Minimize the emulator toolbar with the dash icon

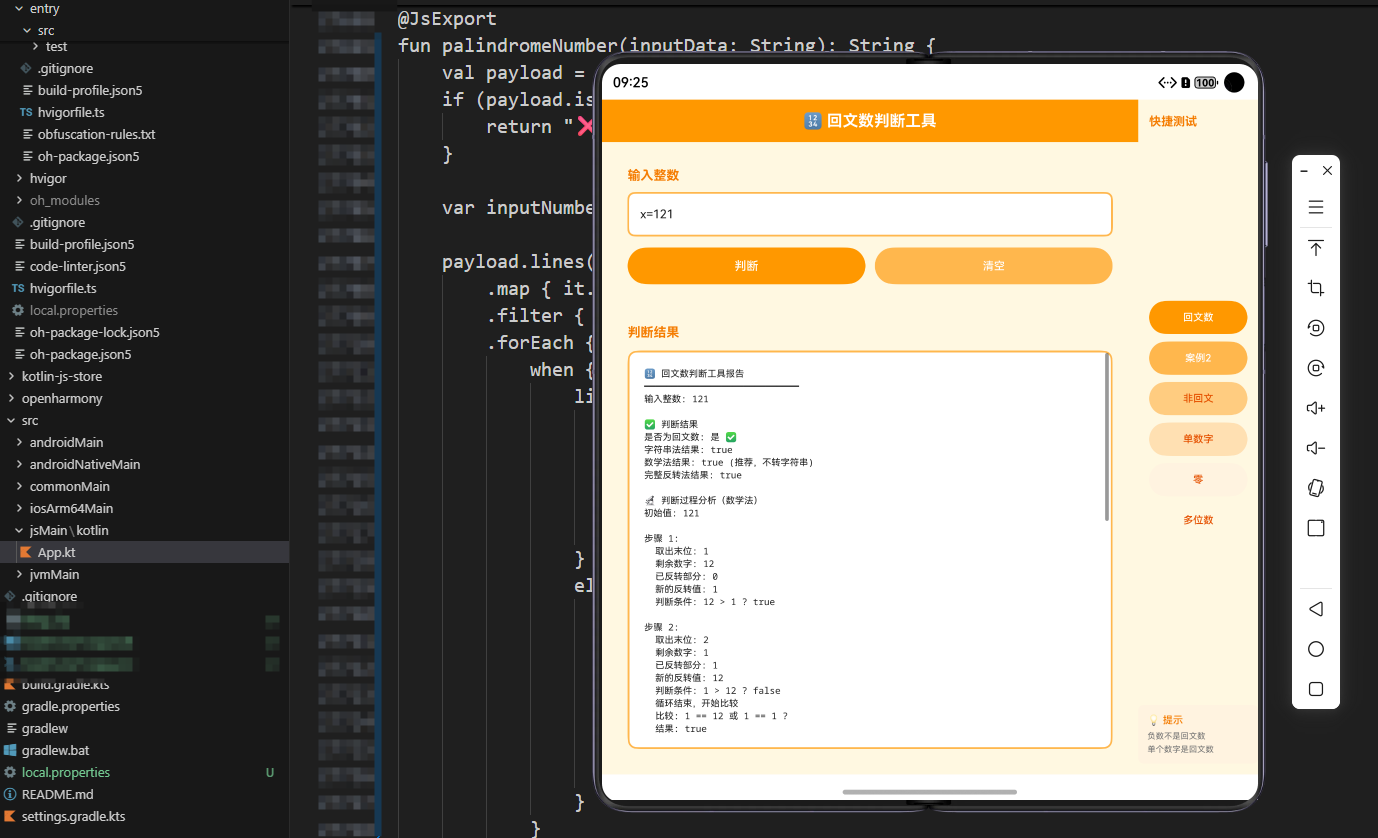(1305, 171)
